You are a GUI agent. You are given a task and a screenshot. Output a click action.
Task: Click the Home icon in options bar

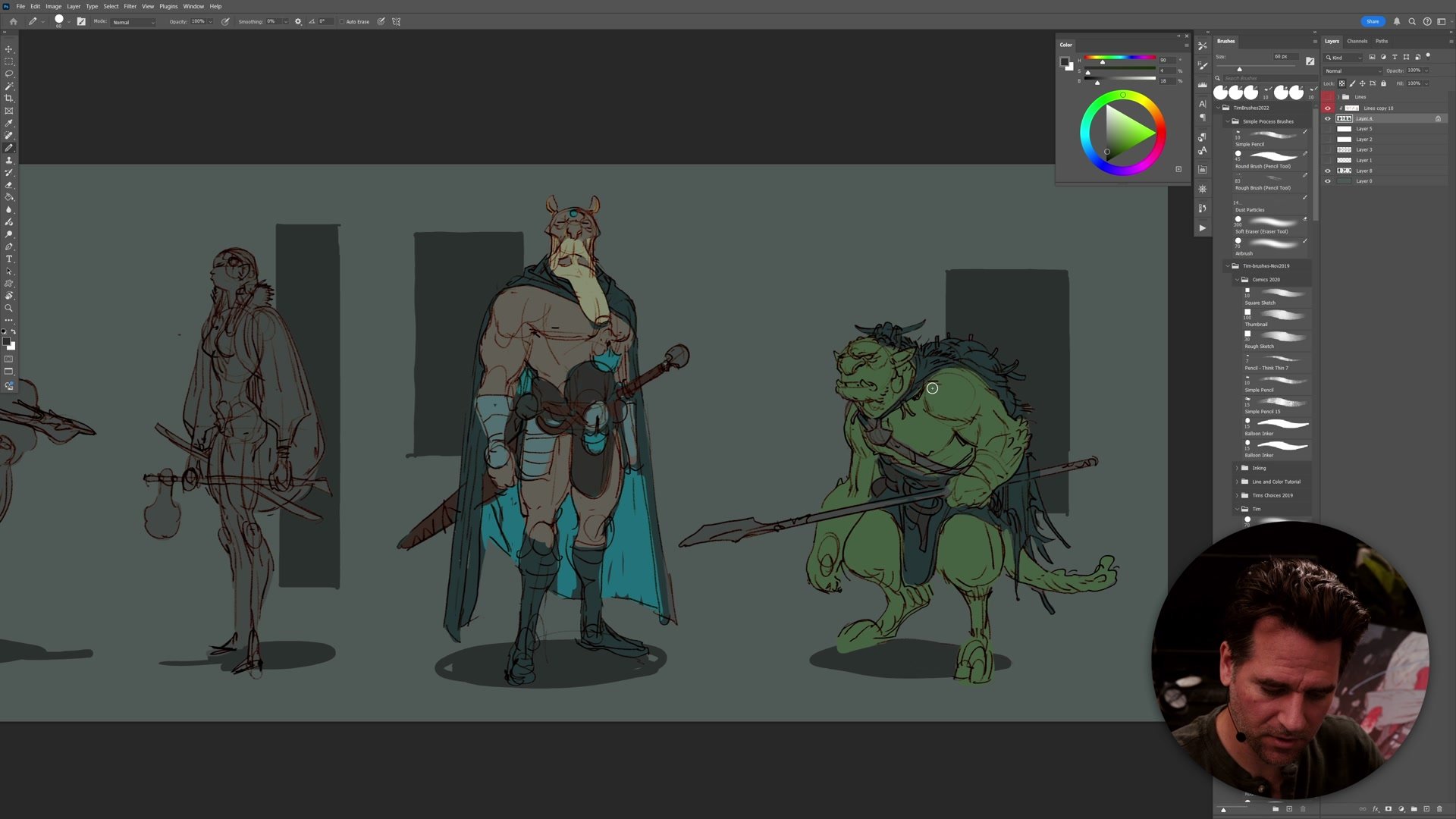coord(13,21)
